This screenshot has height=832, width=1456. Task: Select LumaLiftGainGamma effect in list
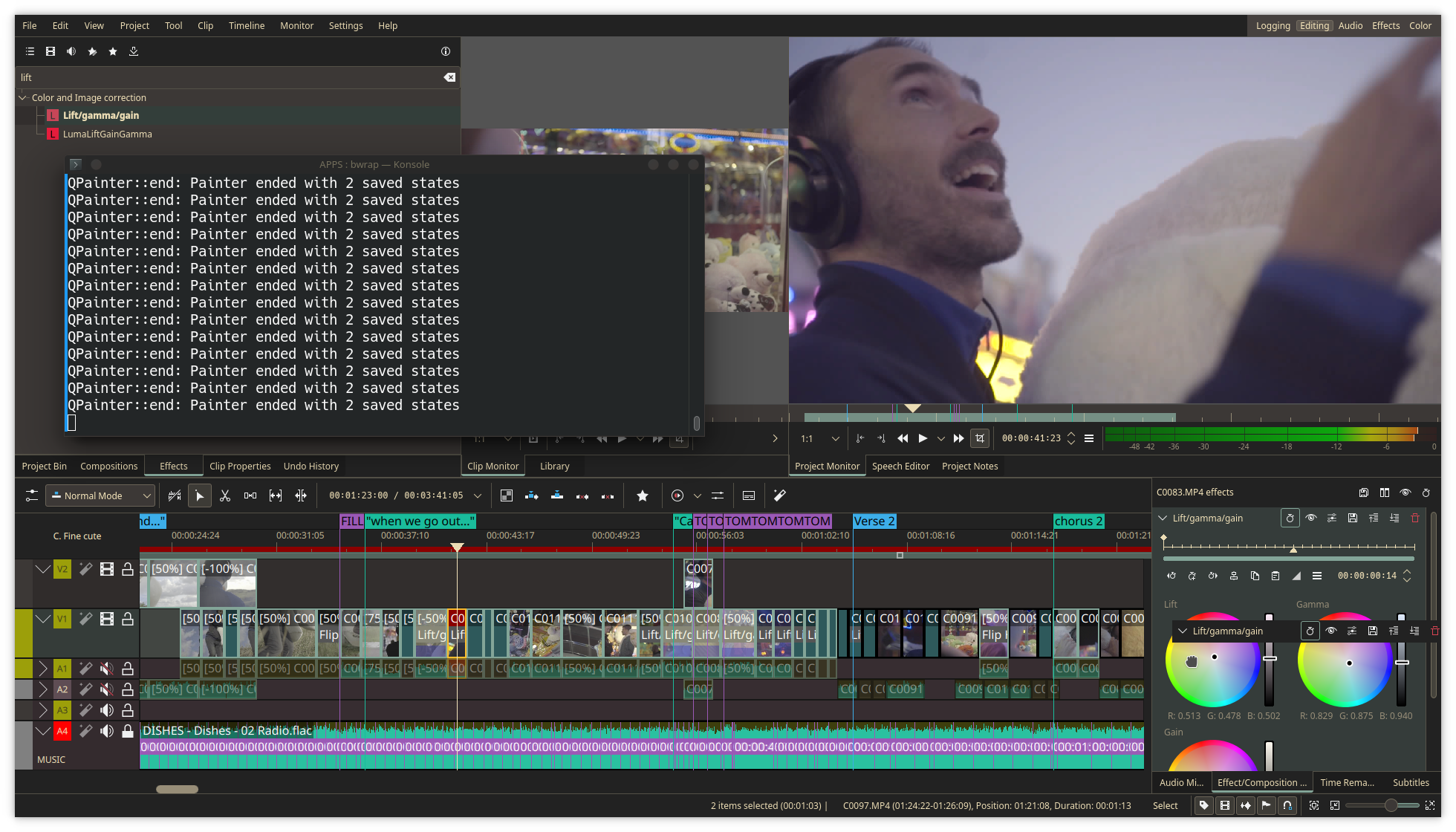coord(107,134)
